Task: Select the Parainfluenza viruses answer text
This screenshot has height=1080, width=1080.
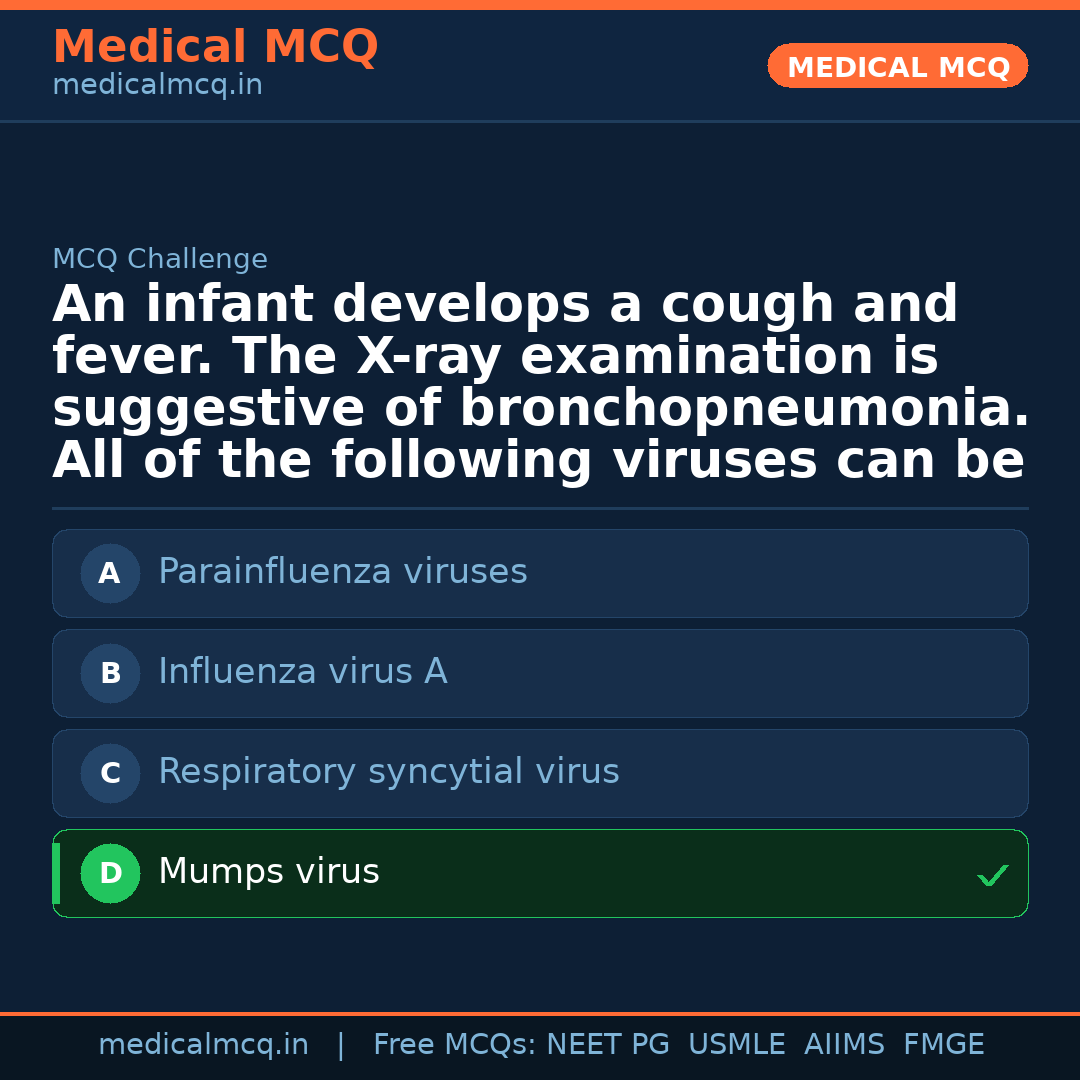Action: pyautogui.click(x=342, y=572)
